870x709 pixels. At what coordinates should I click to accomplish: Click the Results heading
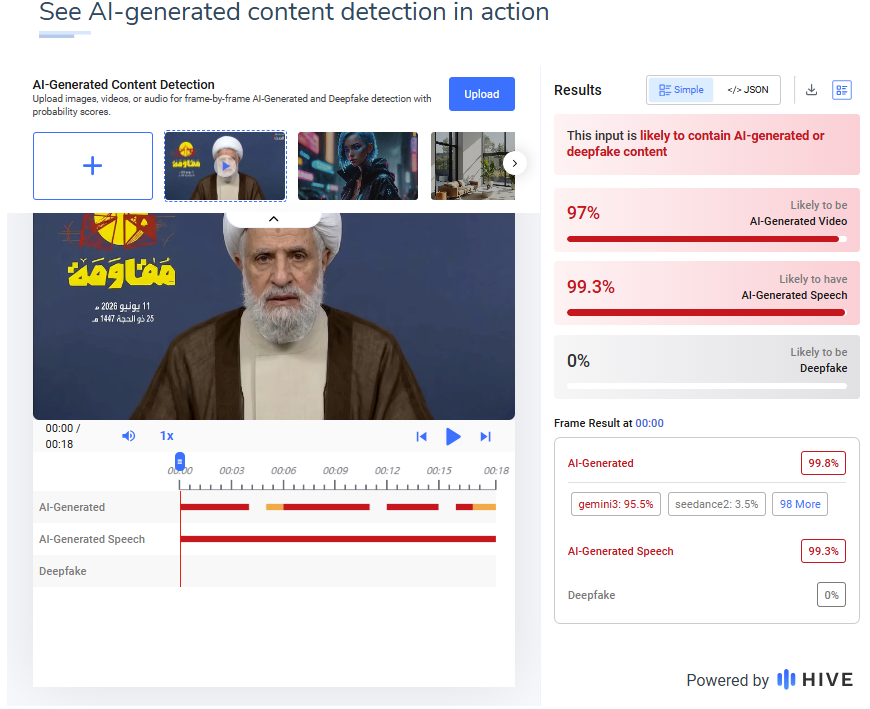pos(578,90)
